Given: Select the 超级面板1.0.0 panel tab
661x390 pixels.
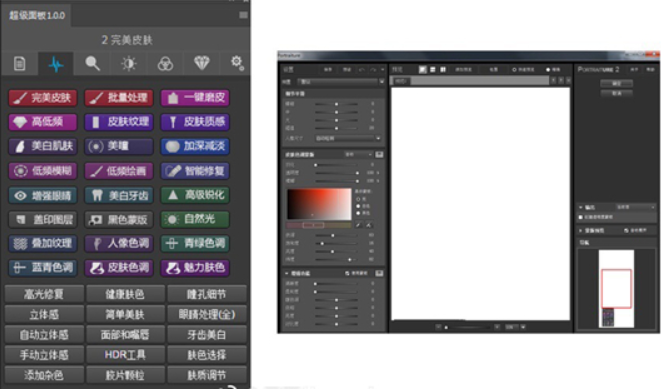Looking at the screenshot, I should pos(37,16).
